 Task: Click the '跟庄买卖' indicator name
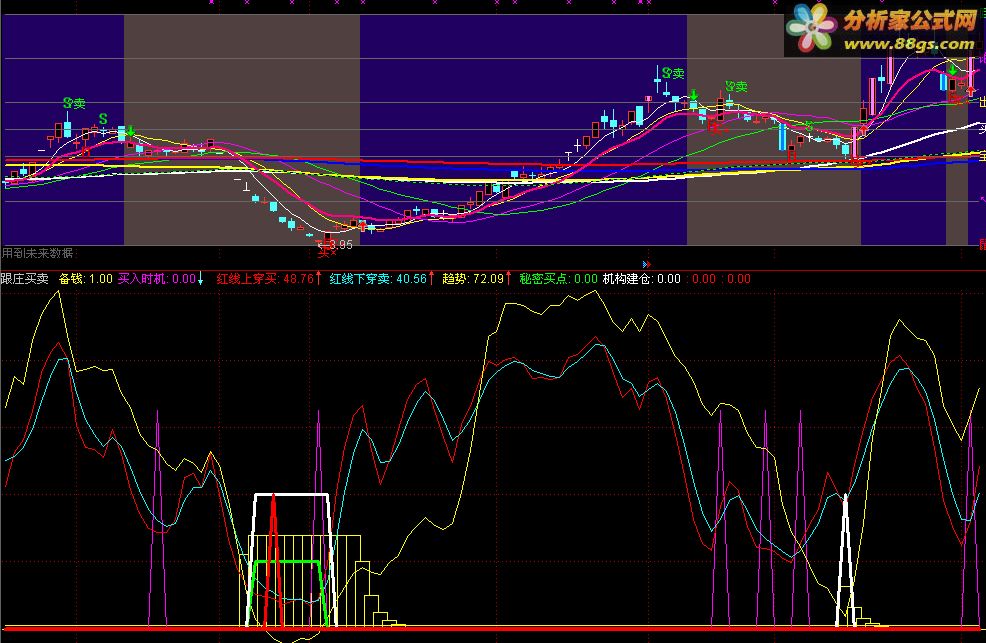click(x=25, y=278)
